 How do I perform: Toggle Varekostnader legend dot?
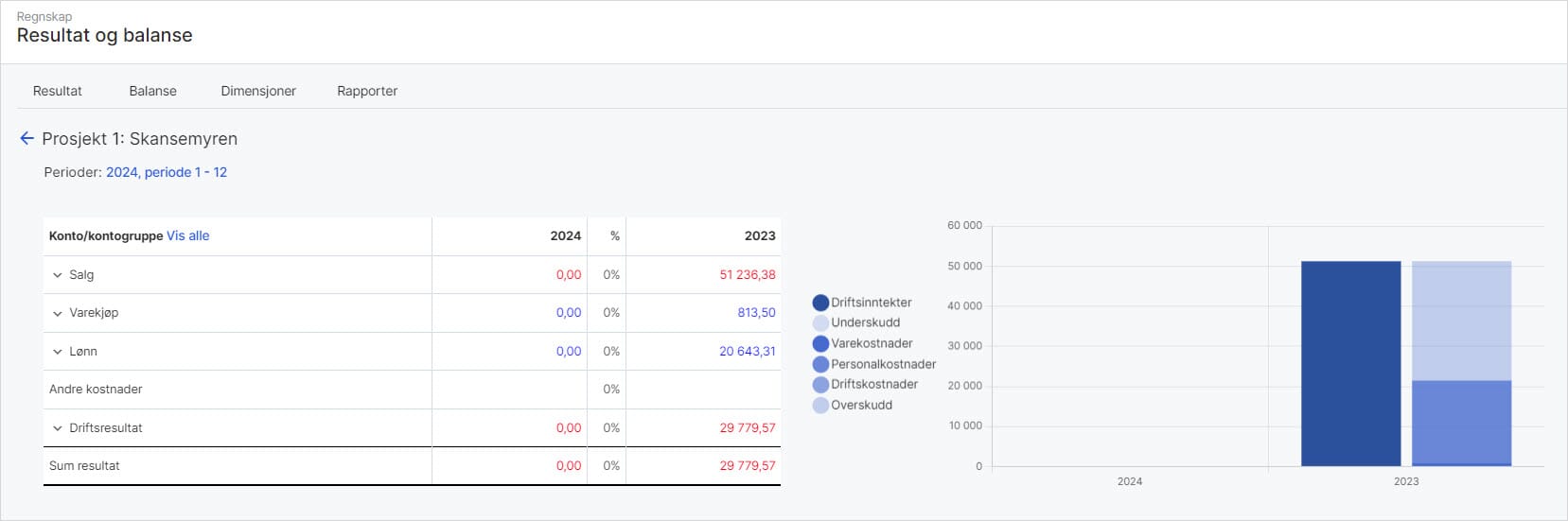[820, 344]
